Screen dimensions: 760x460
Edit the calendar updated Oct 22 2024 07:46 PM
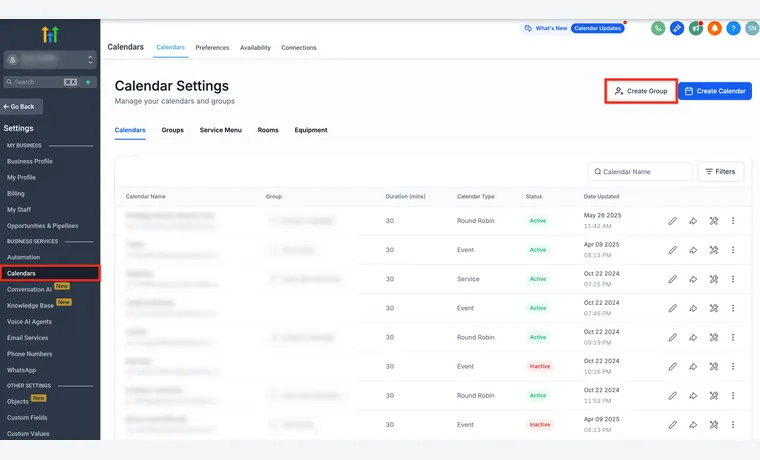tap(672, 308)
